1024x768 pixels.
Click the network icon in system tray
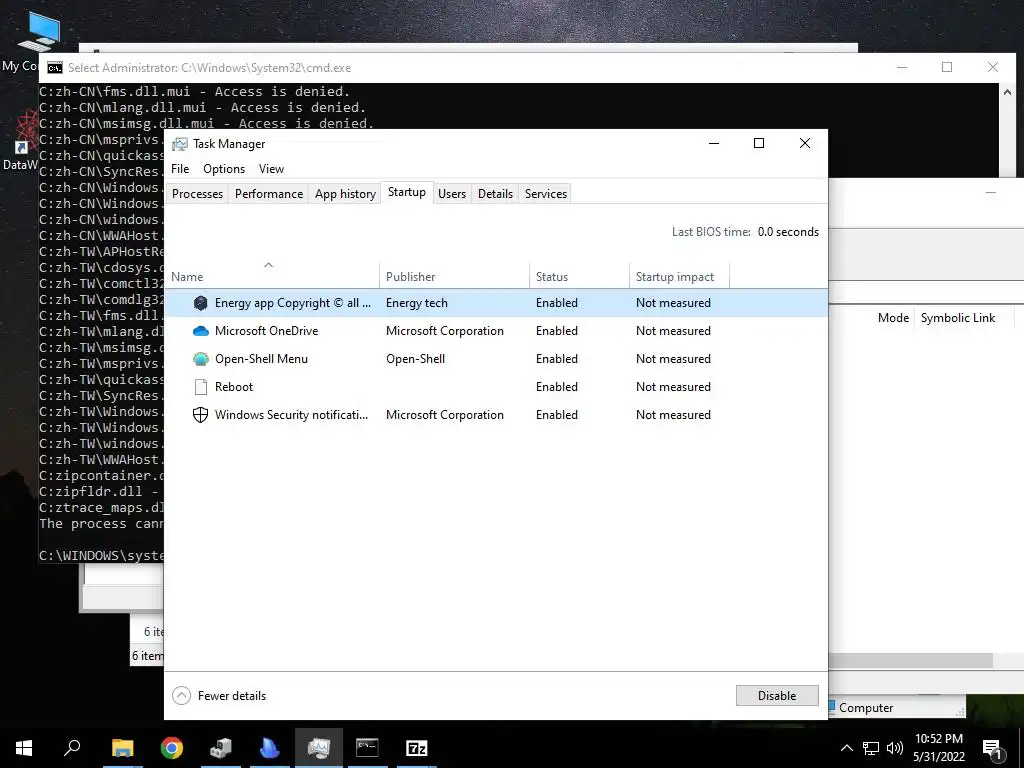871,748
